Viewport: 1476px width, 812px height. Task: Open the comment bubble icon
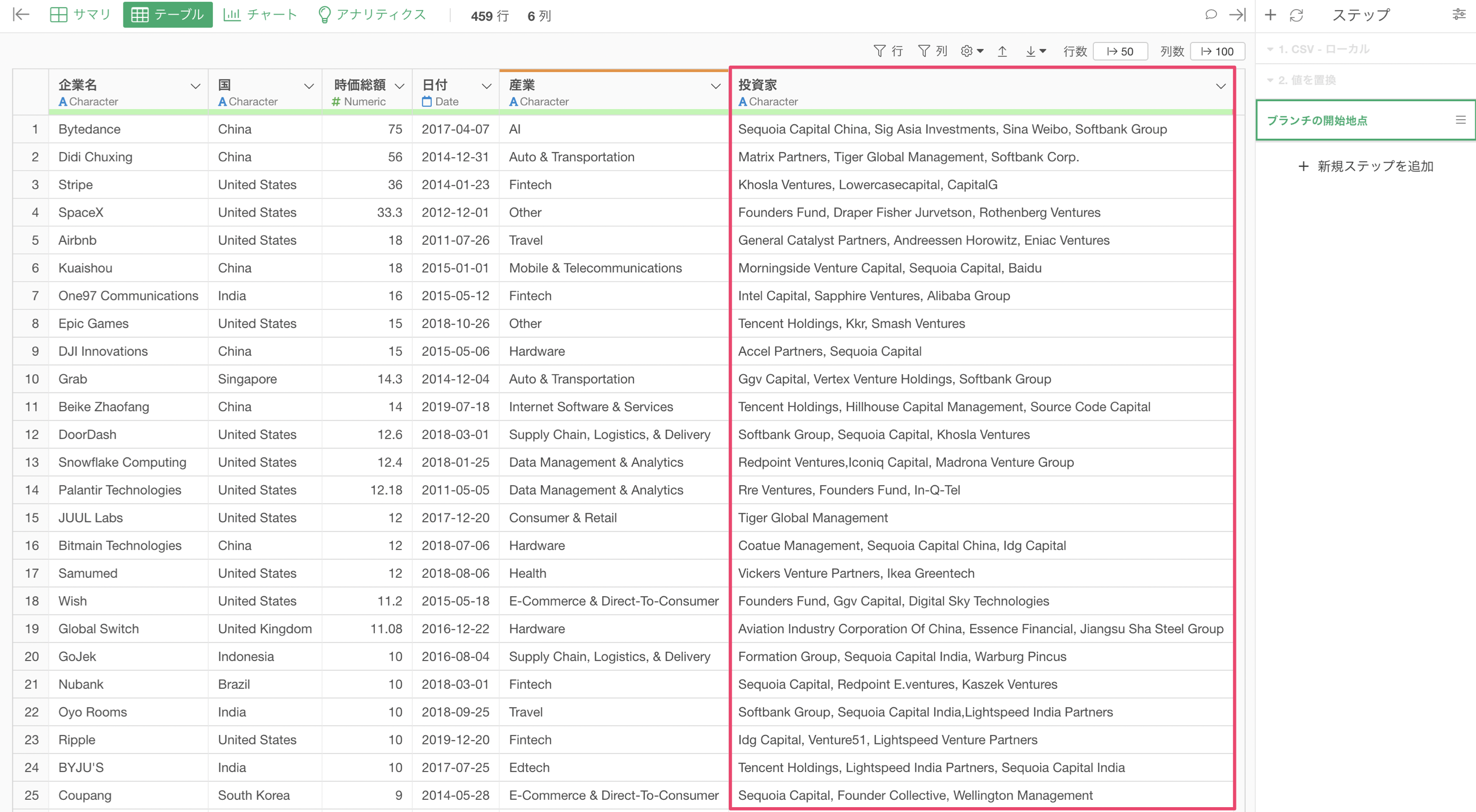(x=1211, y=14)
